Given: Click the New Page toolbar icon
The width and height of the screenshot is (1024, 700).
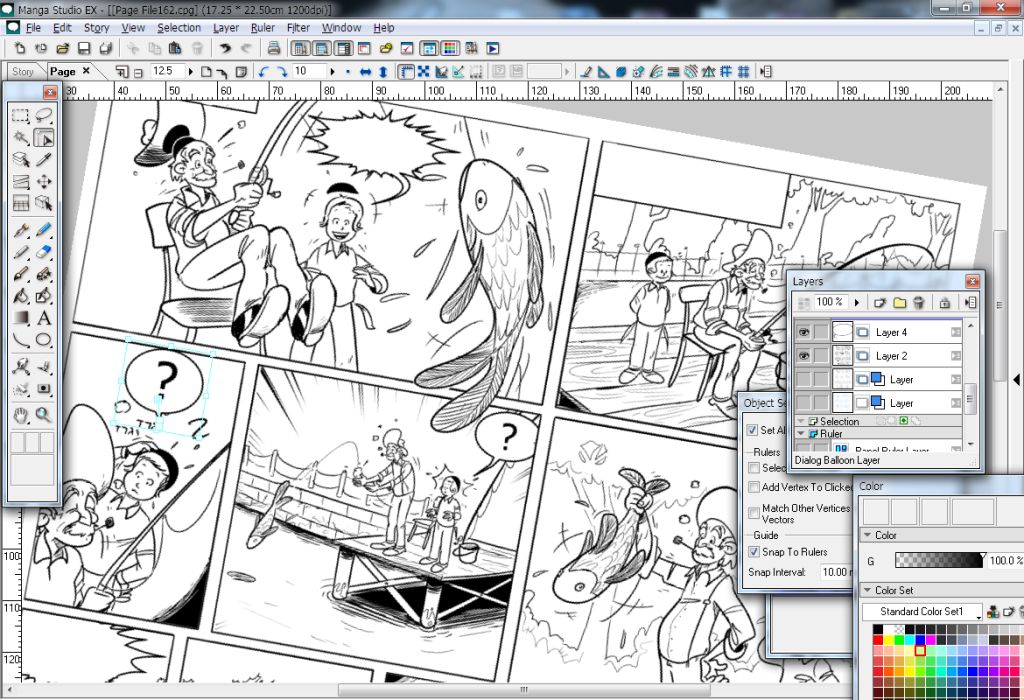Looking at the screenshot, I should click(x=20, y=48).
